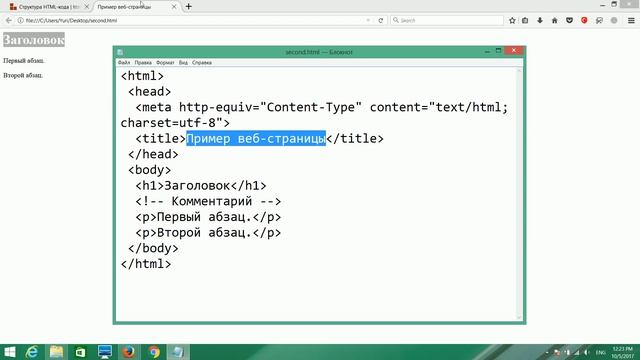Click the closing '</html>' line
Viewport: 640px width, 360px height.
tap(146, 264)
